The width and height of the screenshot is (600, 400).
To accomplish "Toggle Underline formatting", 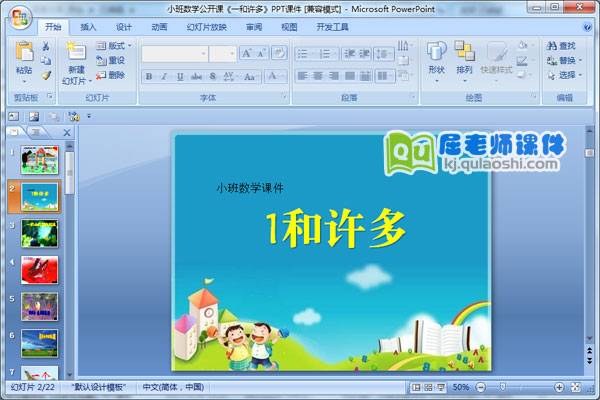I will [180, 76].
